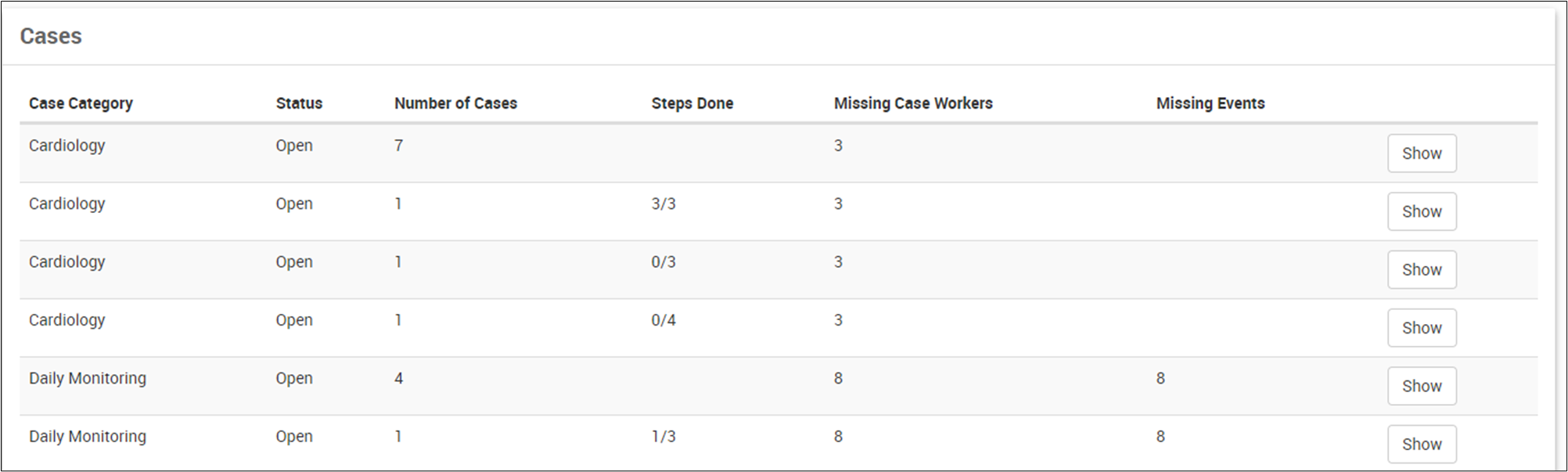1568x472 pixels.
Task: Click Missing Events value in the 1/3-steps row
Action: click(x=1160, y=437)
